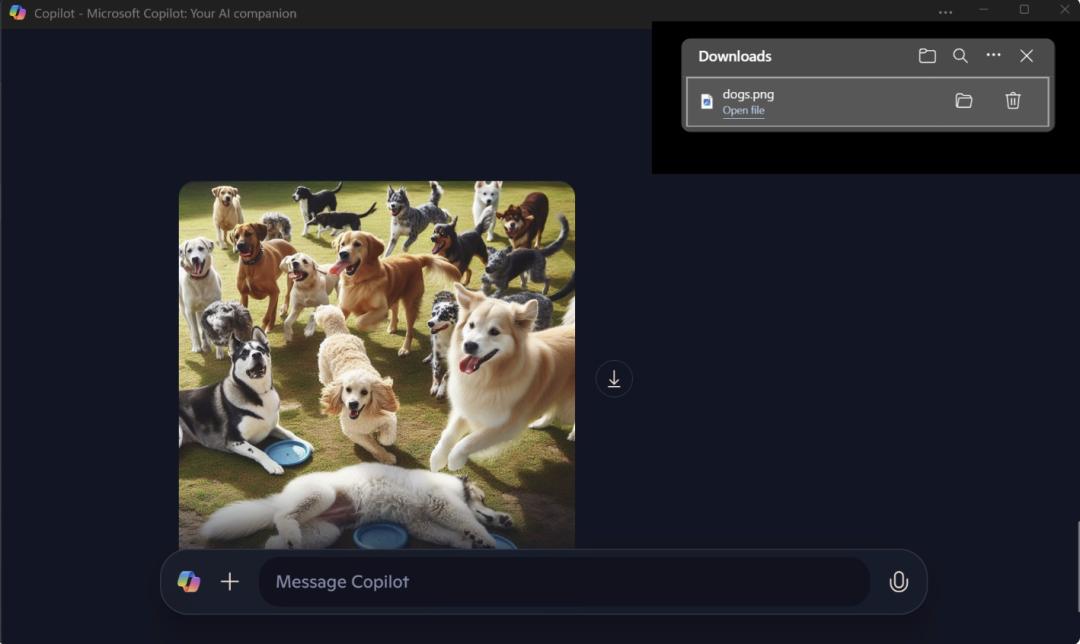Click the Copilot logo in message bar
This screenshot has height=644, width=1080.
click(x=189, y=581)
